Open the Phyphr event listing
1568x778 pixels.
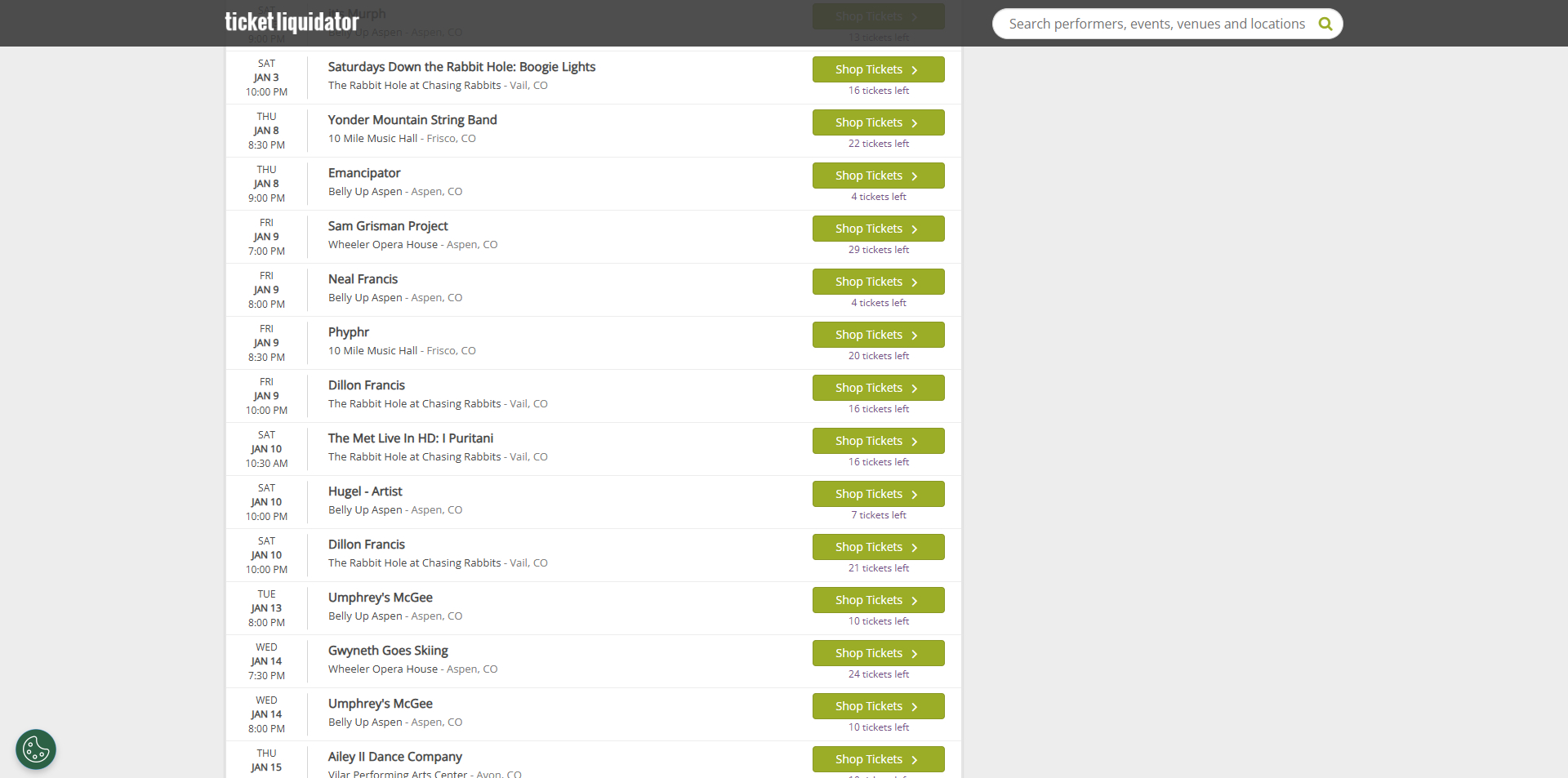(349, 332)
